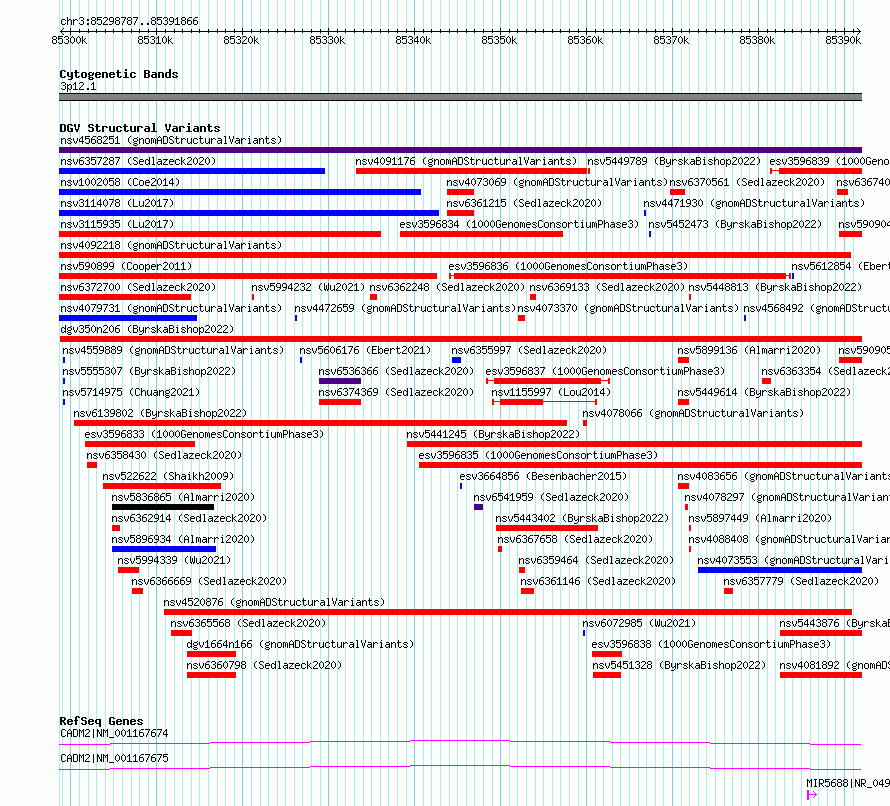Click the nsv590899 Cooper2011 label
Screen dimensions: 890x806
click(126, 266)
